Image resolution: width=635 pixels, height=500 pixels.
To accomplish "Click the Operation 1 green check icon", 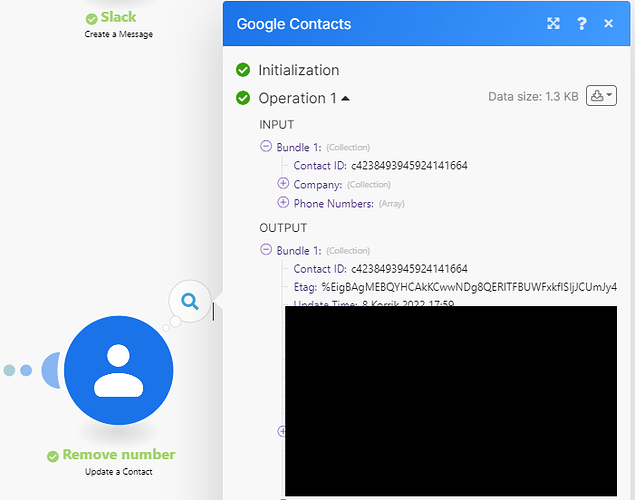I will [243, 98].
